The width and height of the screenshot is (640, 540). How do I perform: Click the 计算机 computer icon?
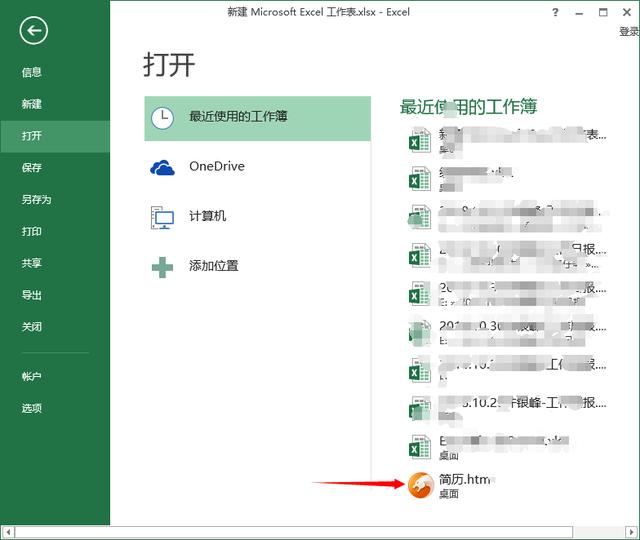[x=162, y=218]
